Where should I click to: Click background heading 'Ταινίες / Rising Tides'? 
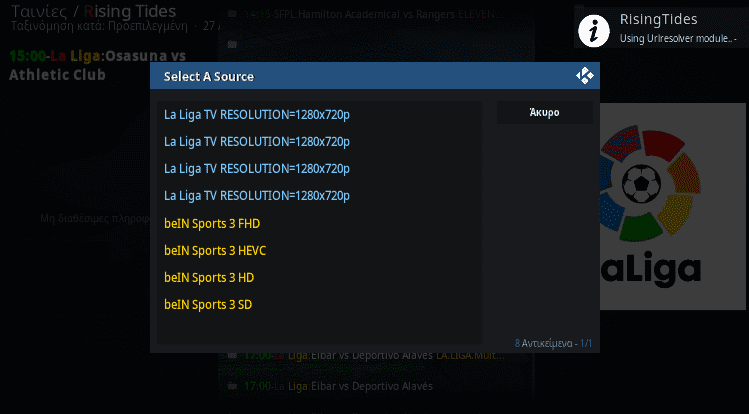[x=94, y=11]
